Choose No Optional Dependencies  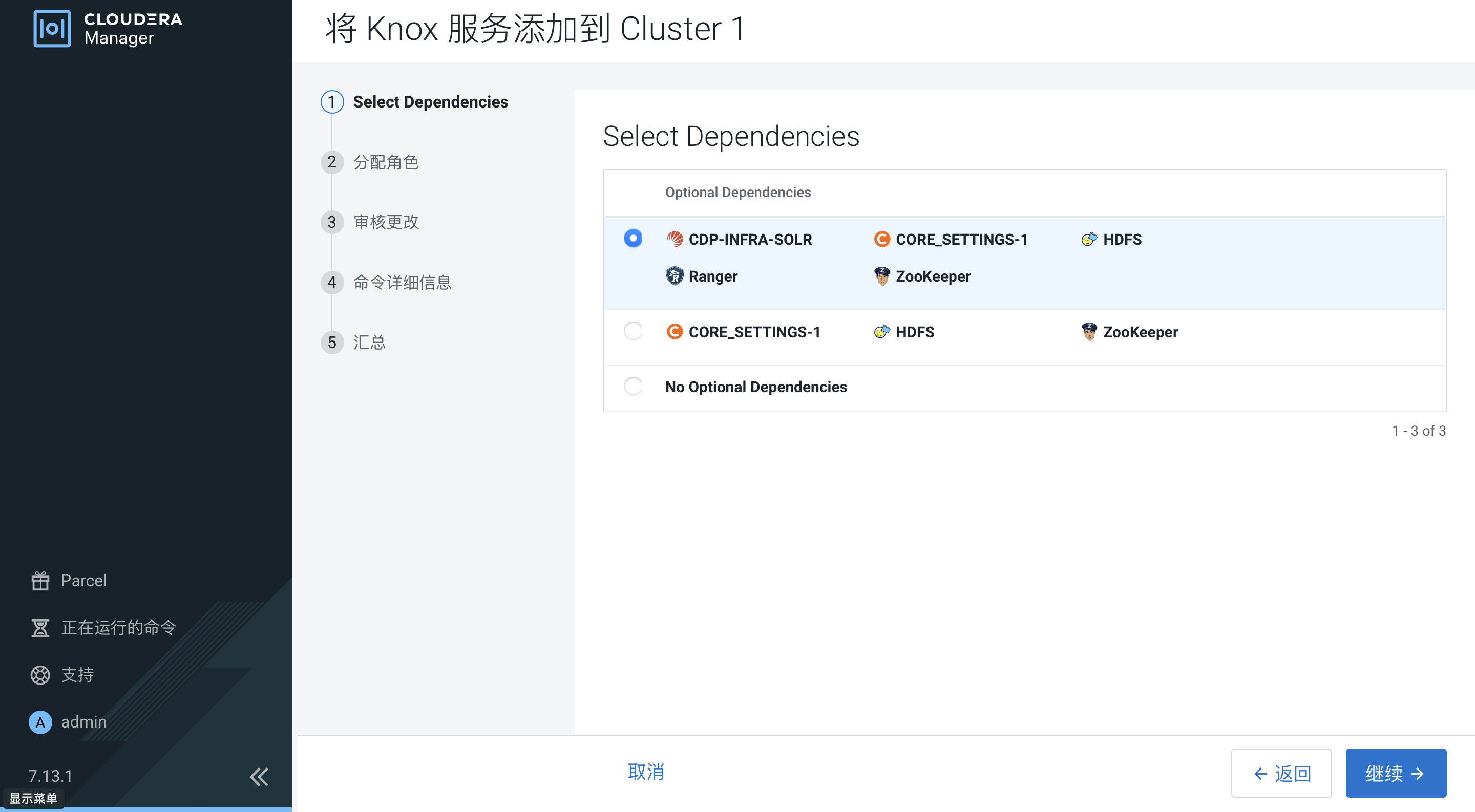click(633, 386)
